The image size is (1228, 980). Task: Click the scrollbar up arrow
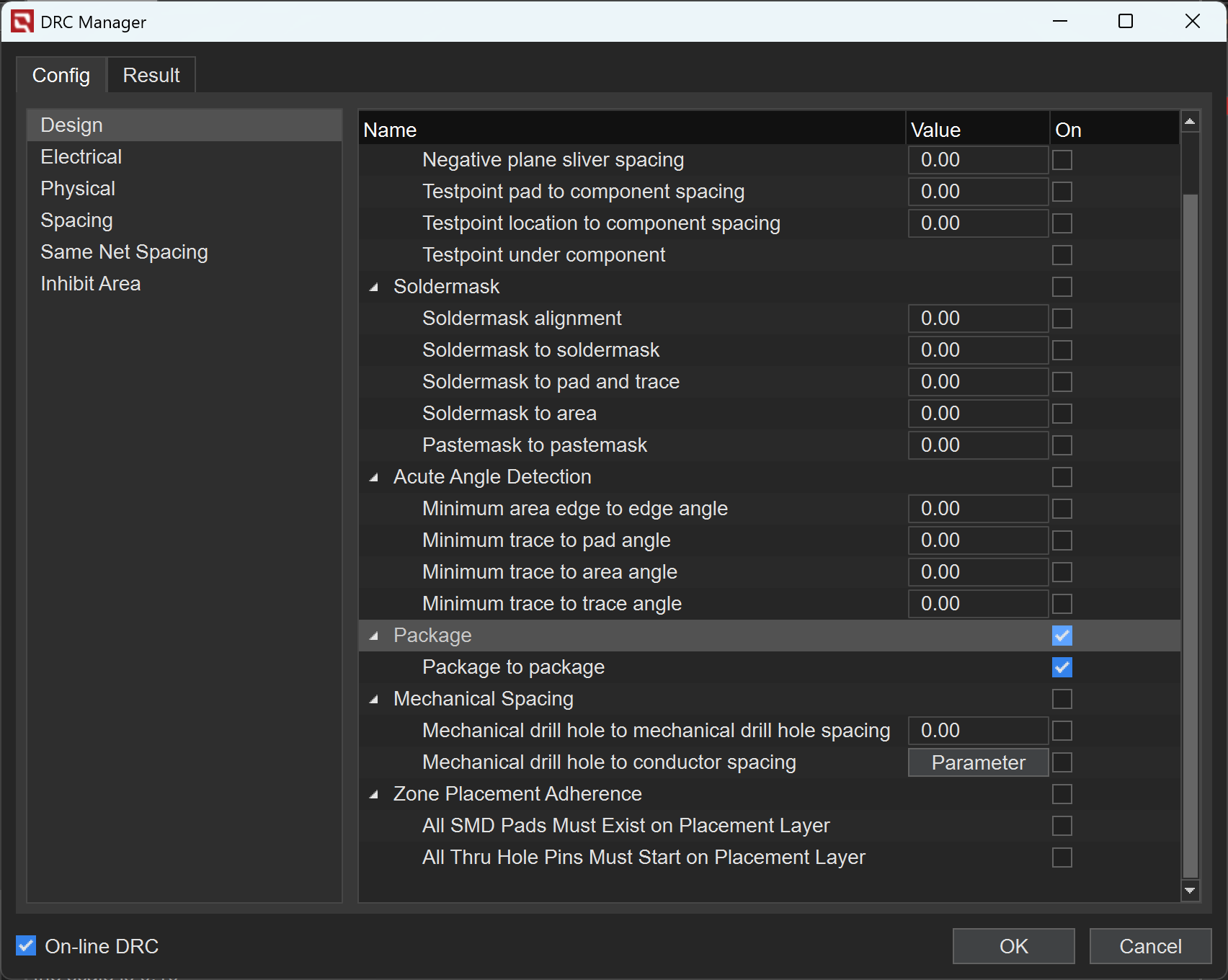[1190, 122]
